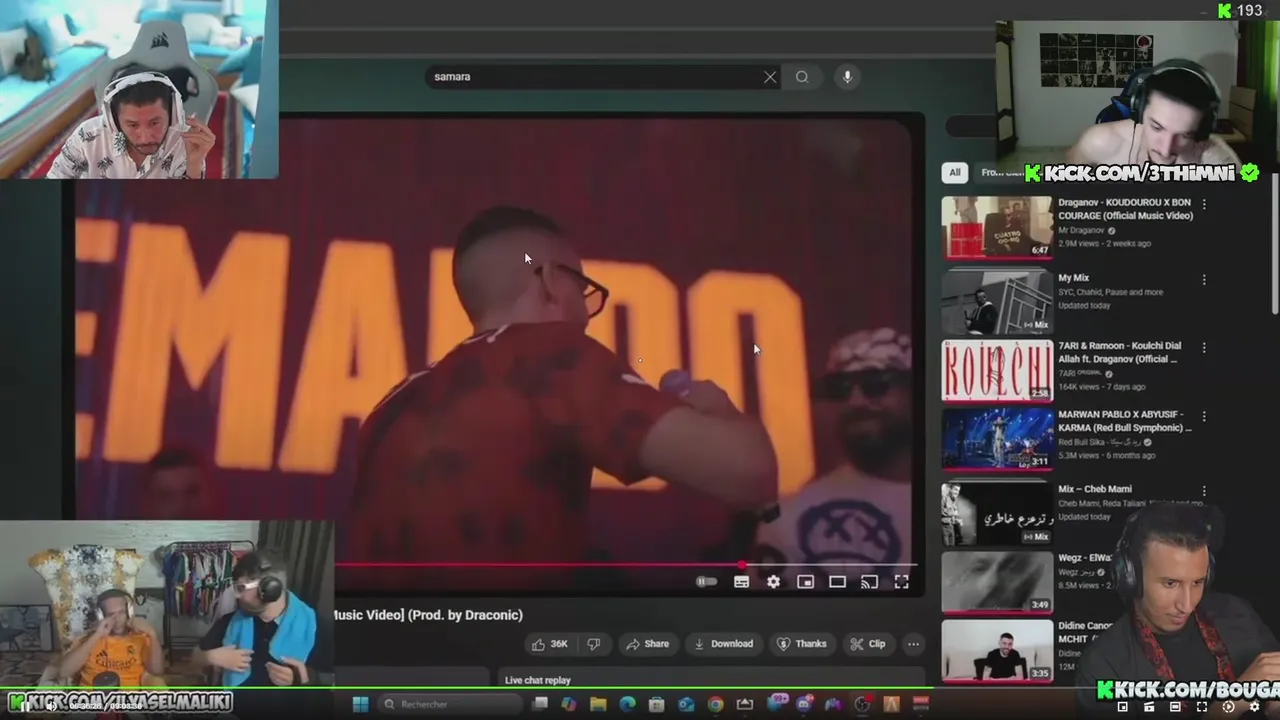Open Outlook from taskbar
Image resolution: width=1280 pixels, height=720 pixels.
(x=686, y=704)
